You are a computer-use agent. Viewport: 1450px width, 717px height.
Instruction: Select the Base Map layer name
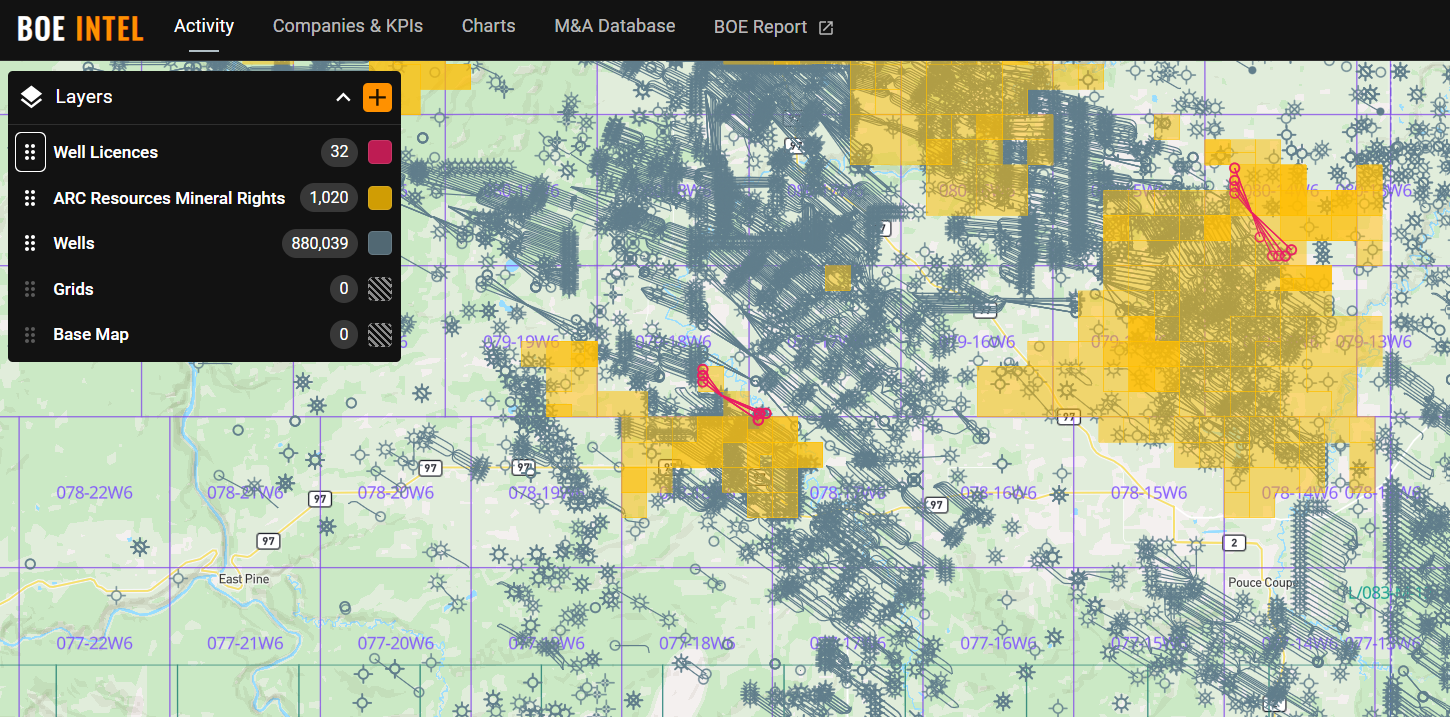click(x=91, y=334)
